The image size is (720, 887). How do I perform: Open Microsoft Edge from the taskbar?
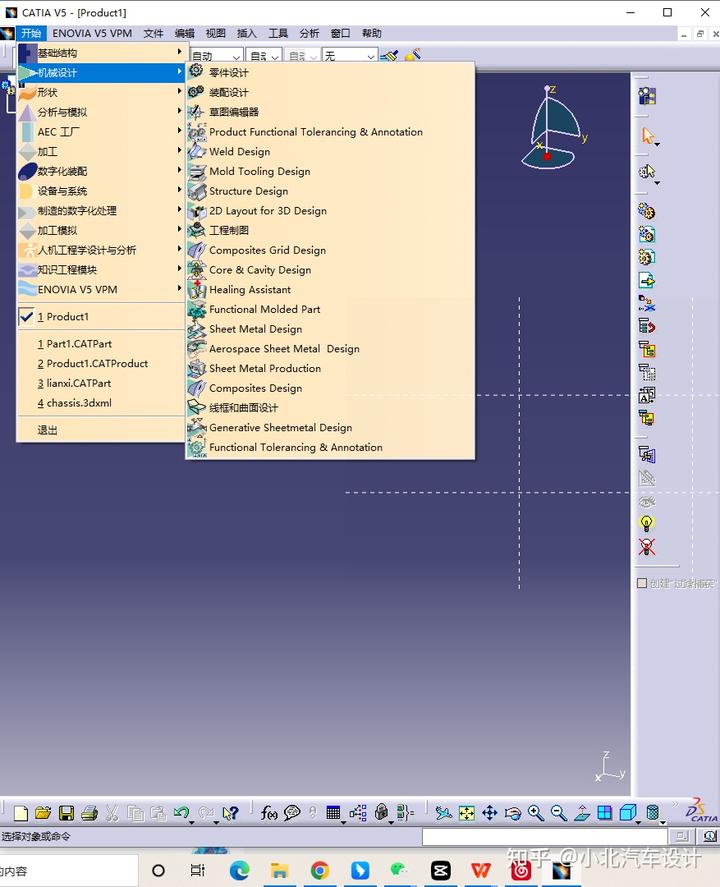pyautogui.click(x=239, y=871)
